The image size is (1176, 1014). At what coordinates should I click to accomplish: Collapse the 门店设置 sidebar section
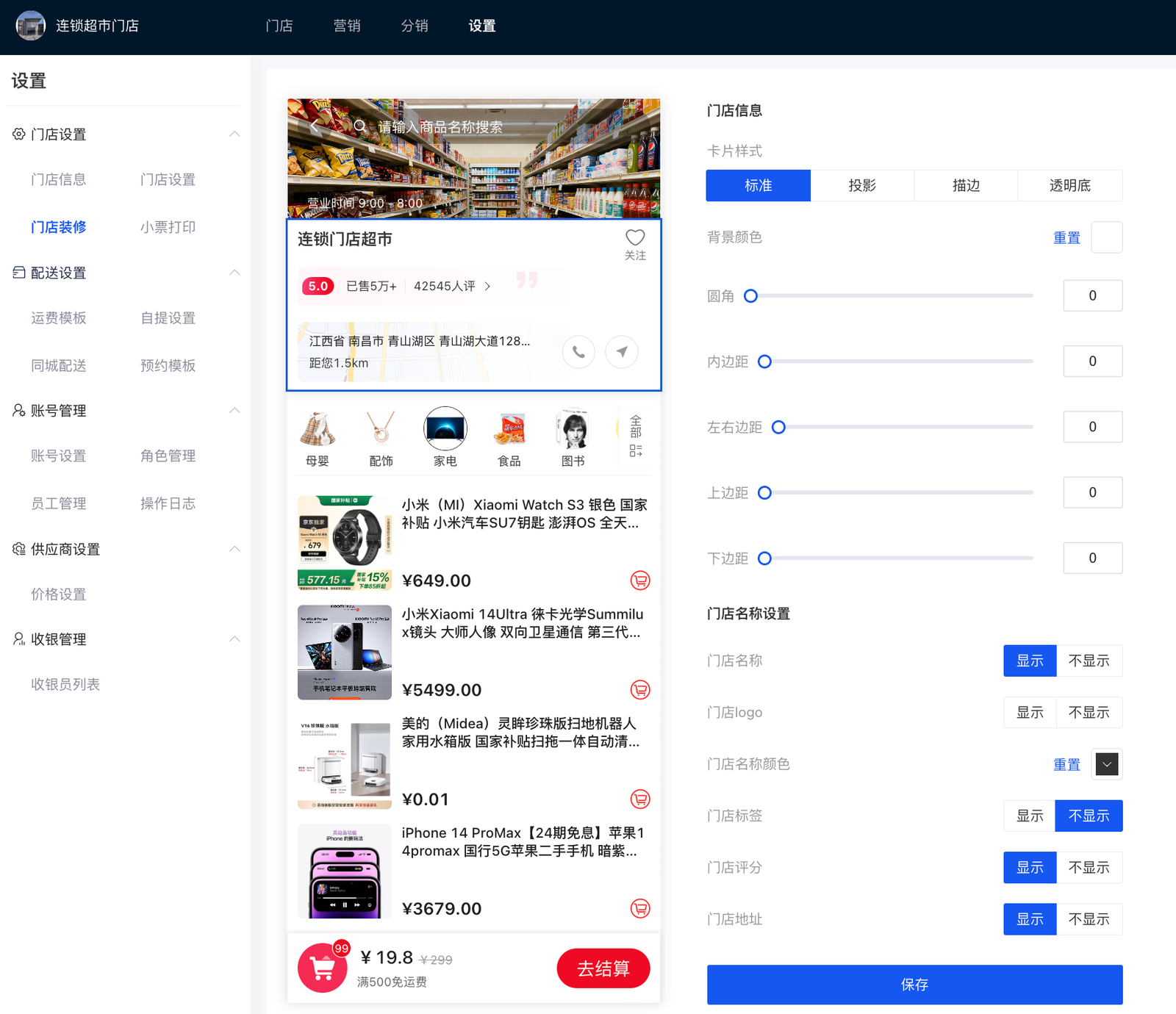tap(234, 134)
